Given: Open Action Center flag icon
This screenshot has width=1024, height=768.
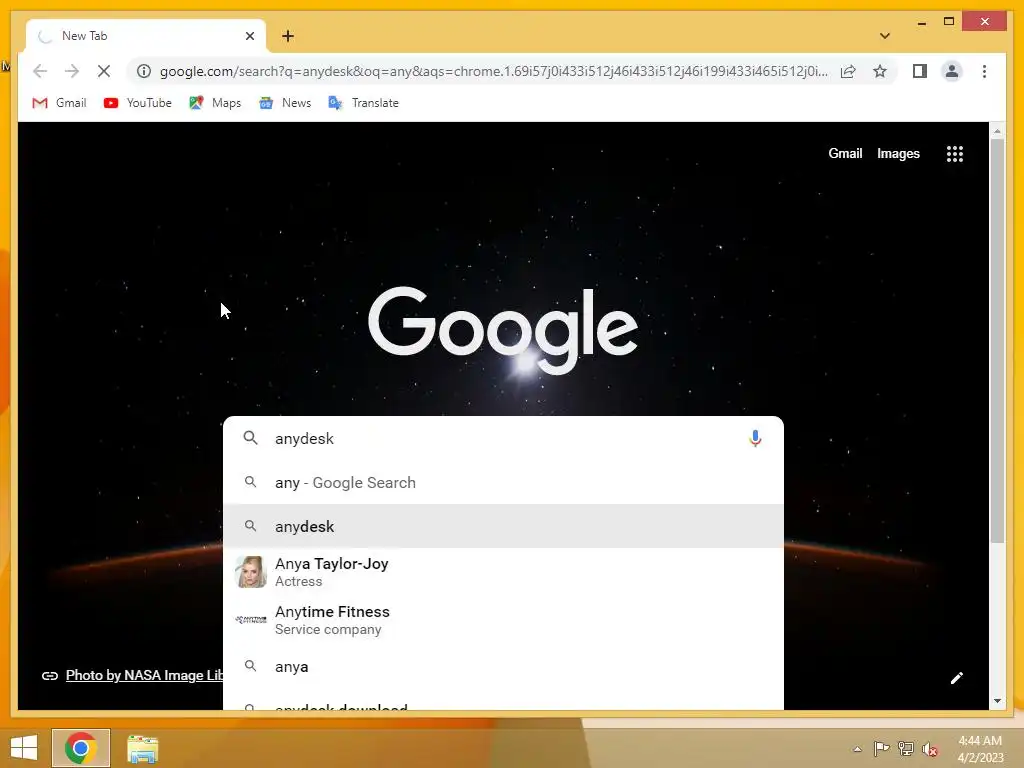Looking at the screenshot, I should 881,748.
